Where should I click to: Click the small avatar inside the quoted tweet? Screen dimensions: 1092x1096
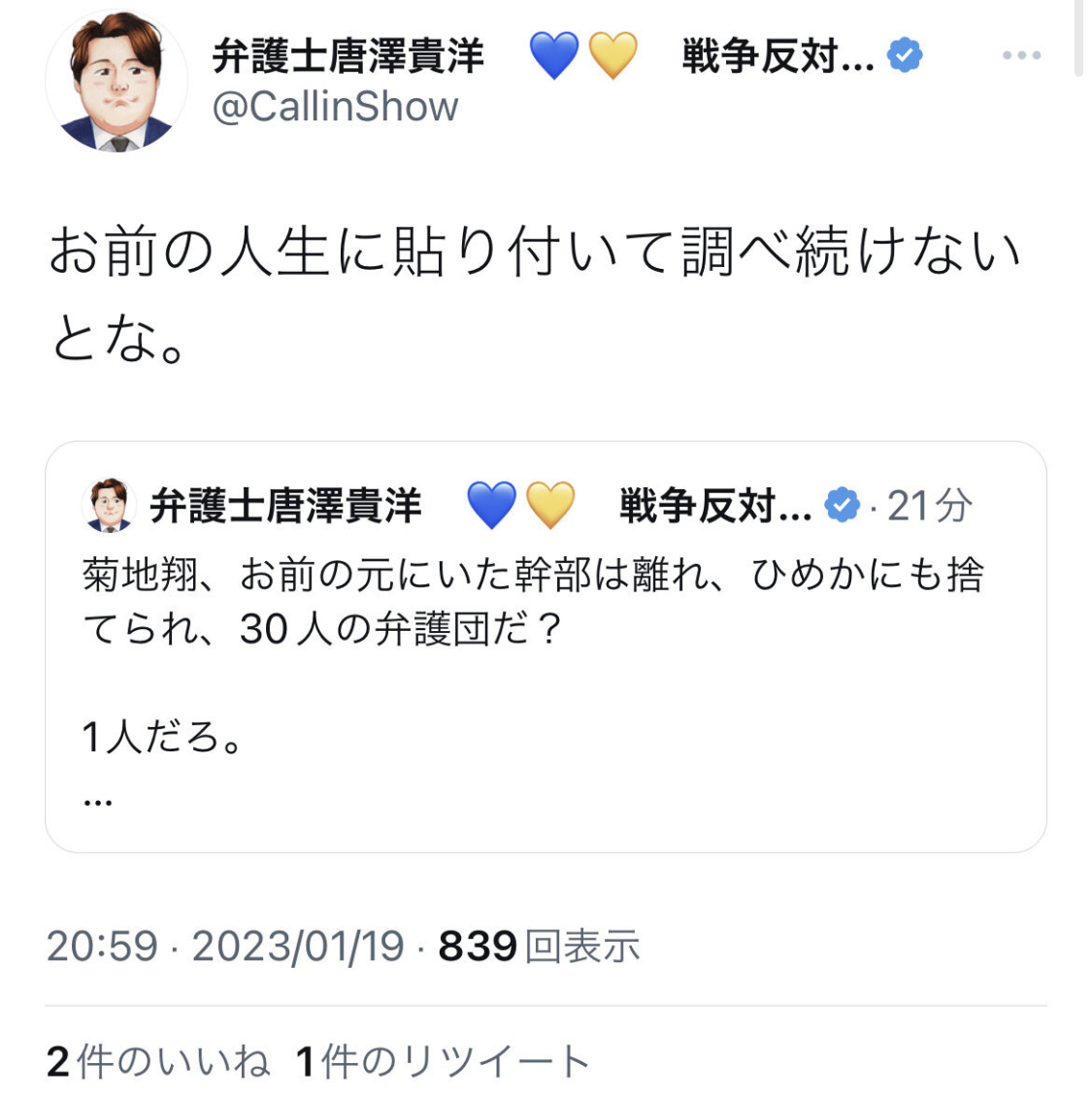coord(108,506)
